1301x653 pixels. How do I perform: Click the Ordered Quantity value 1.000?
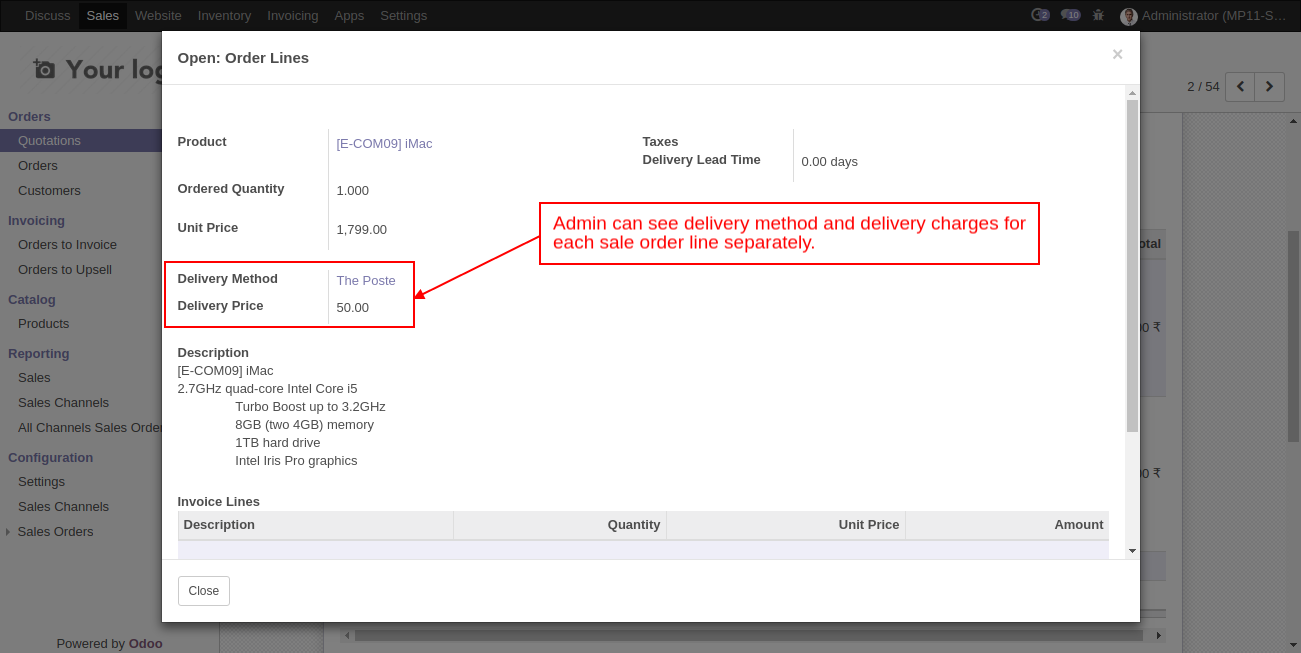point(353,191)
